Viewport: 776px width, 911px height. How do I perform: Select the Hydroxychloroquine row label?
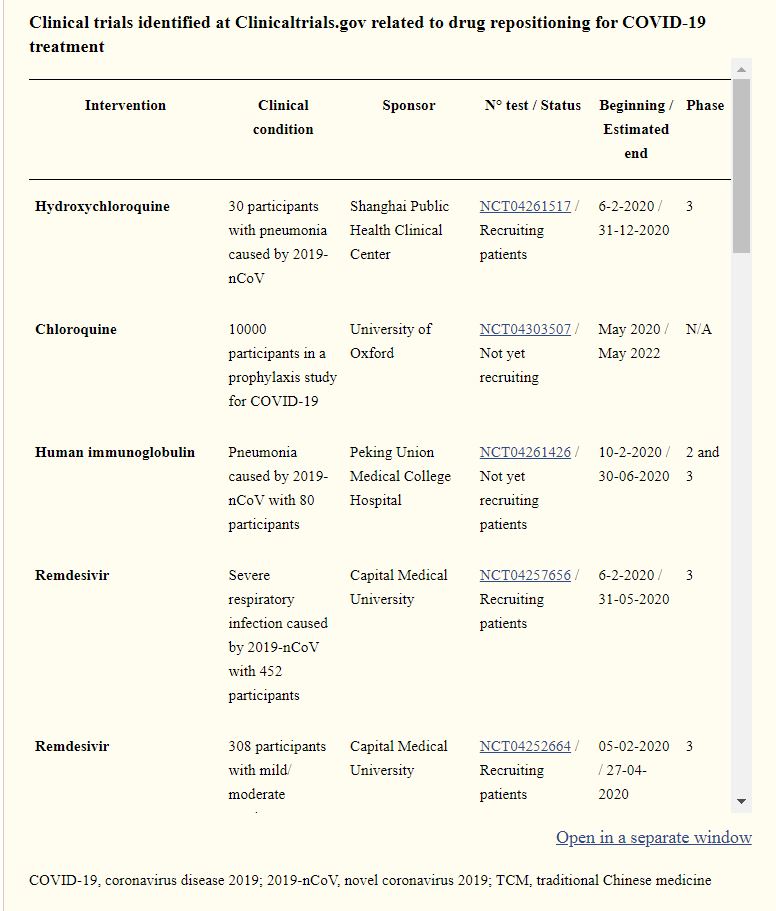(102, 207)
